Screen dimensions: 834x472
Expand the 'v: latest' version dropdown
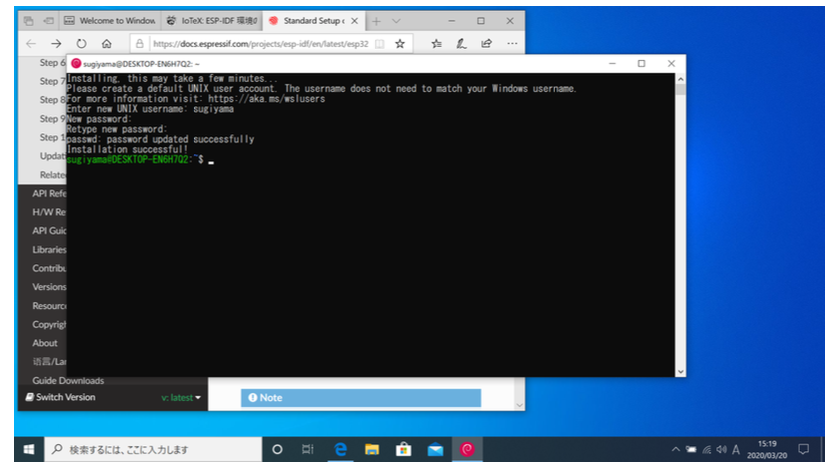181,397
